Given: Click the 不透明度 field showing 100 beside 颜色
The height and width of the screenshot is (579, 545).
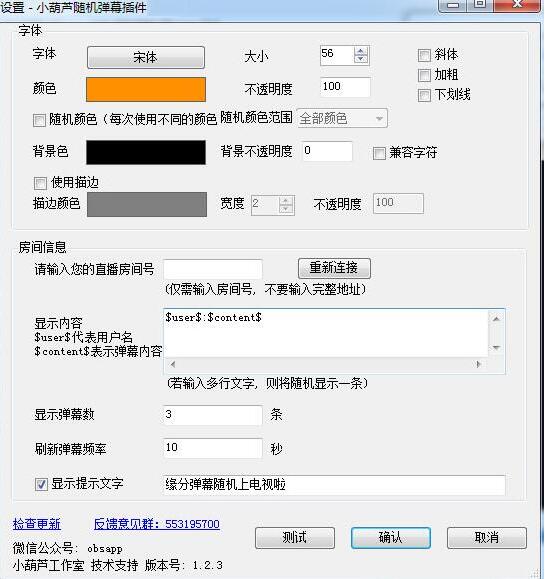Looking at the screenshot, I should (345, 87).
